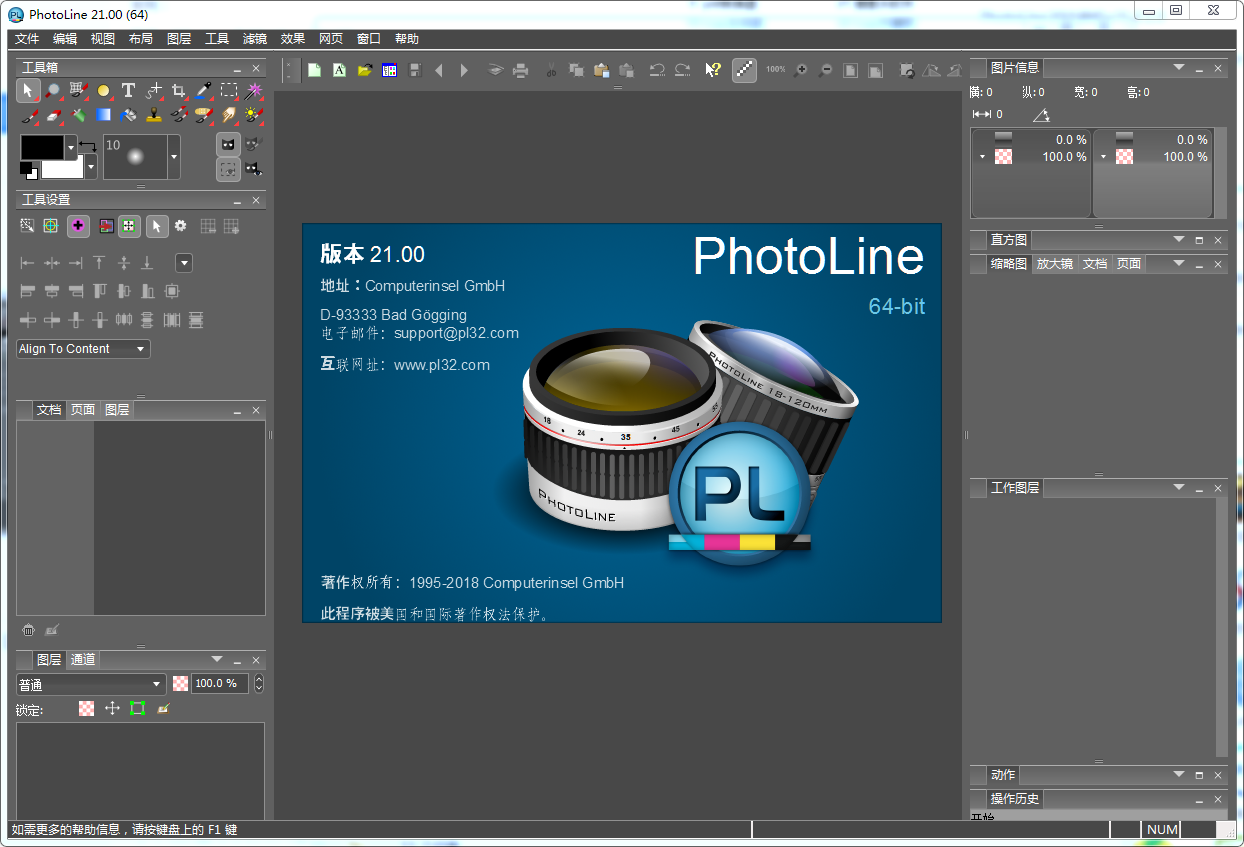Open the 滤镜 menu

[255, 39]
